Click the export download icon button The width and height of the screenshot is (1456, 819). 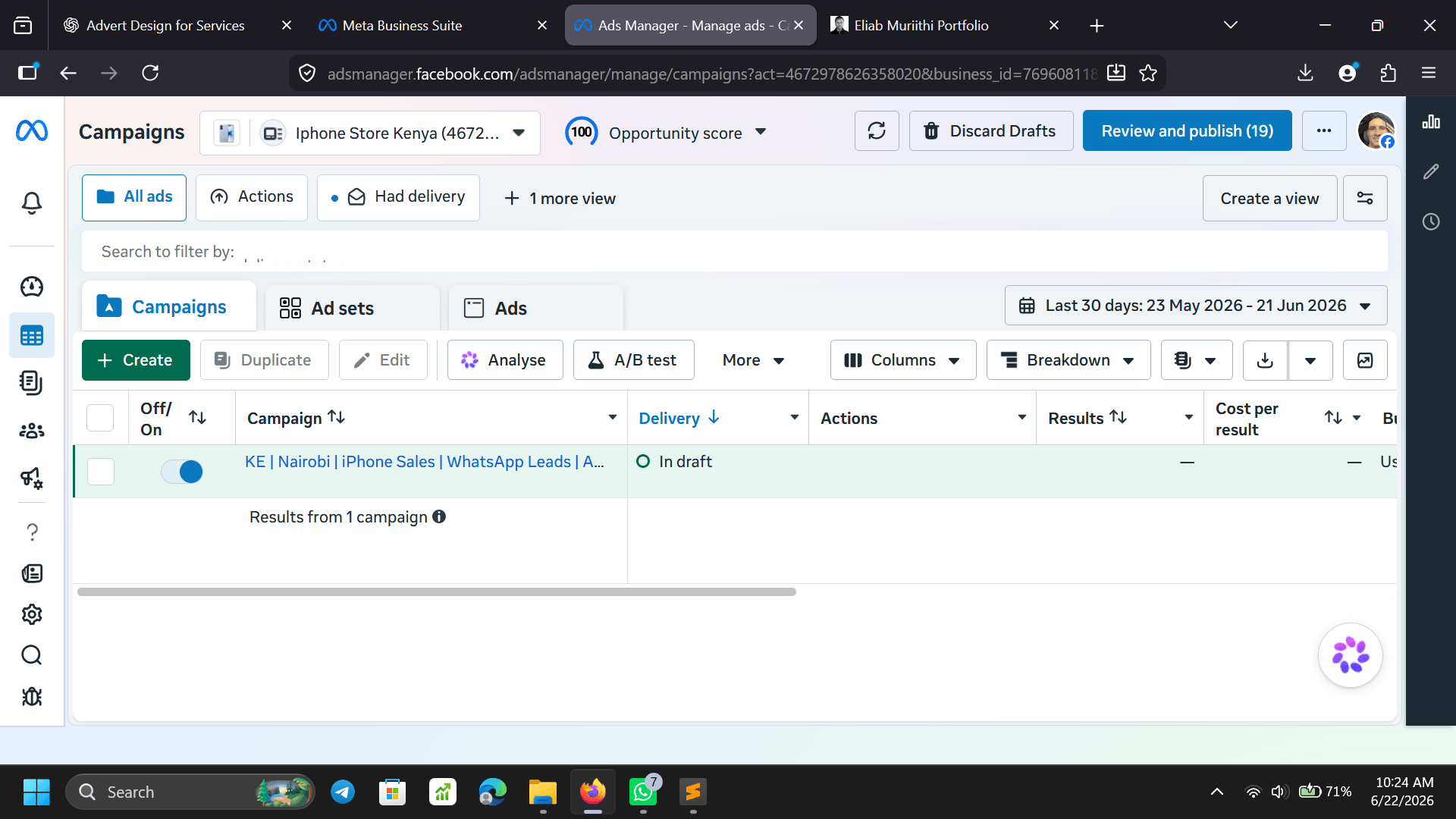pos(1265,360)
